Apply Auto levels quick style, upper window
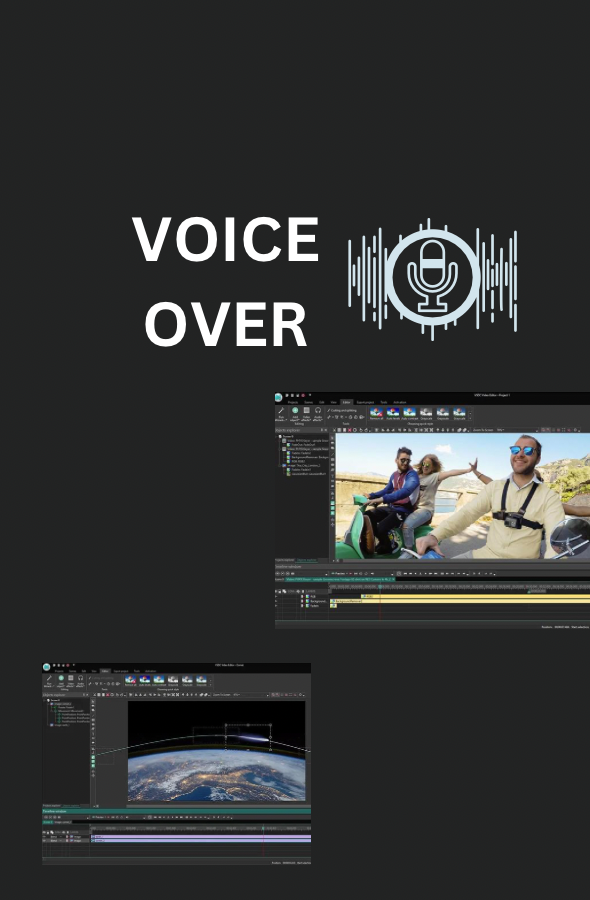590x900 pixels. pos(393,413)
